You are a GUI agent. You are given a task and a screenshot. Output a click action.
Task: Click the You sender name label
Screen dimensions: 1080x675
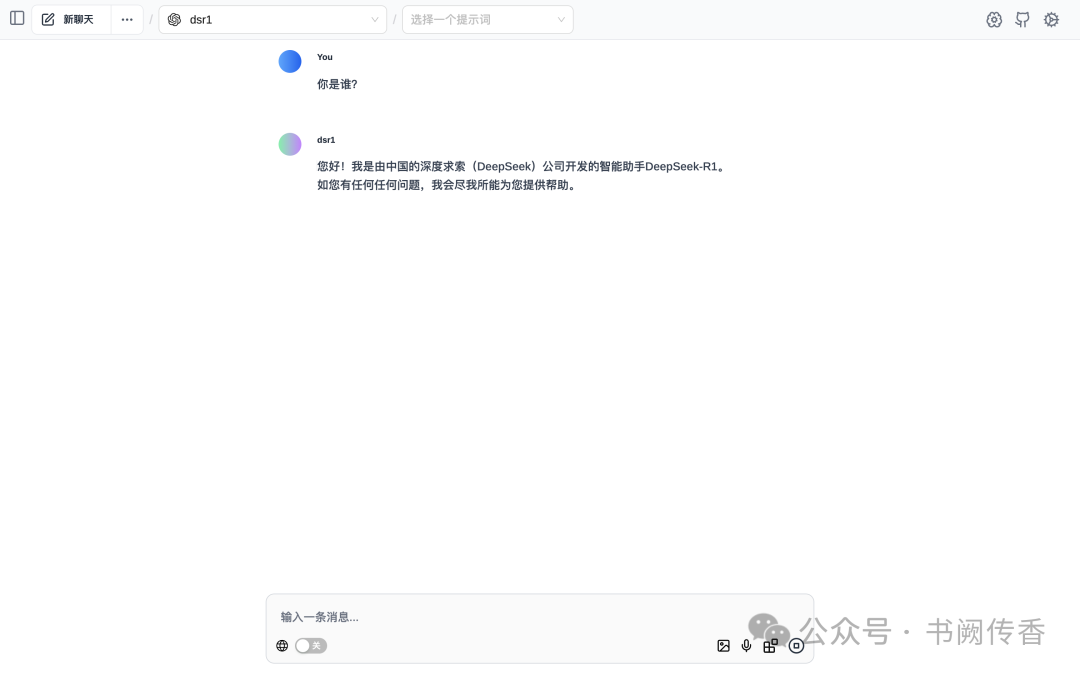(x=324, y=57)
